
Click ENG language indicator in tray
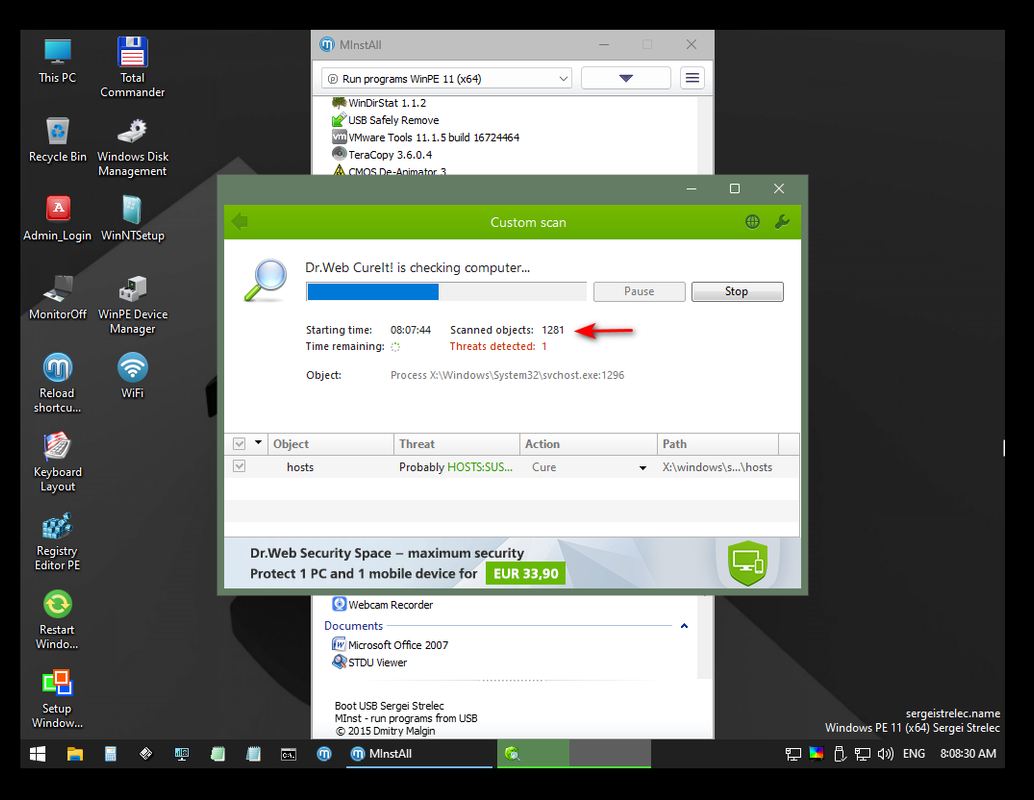(x=913, y=754)
